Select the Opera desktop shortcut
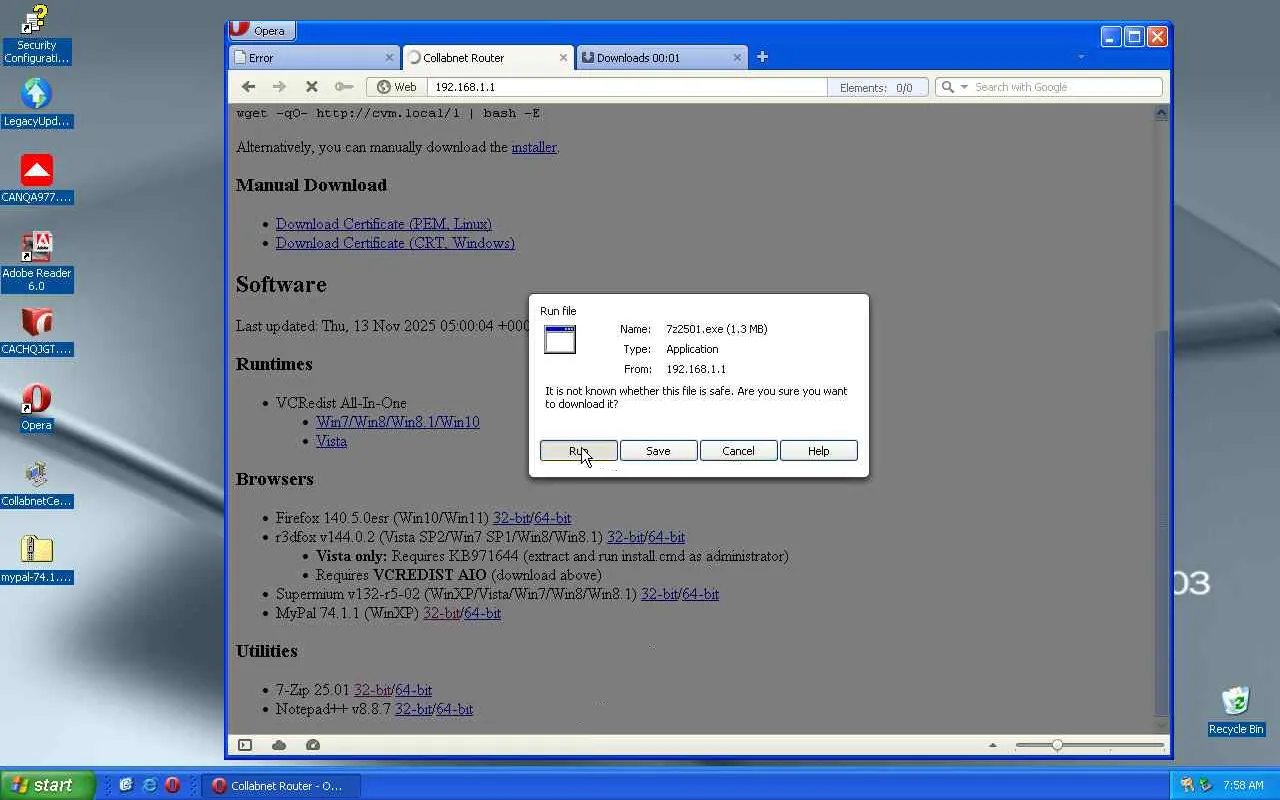 coord(36,407)
